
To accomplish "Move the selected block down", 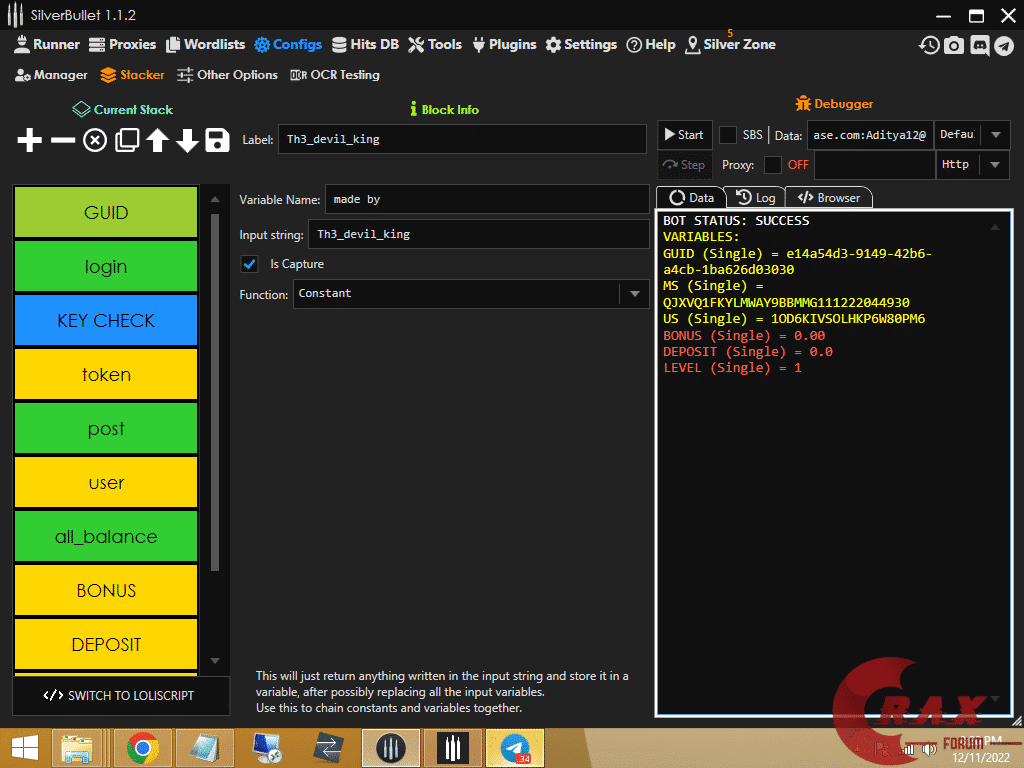I will tap(187, 140).
